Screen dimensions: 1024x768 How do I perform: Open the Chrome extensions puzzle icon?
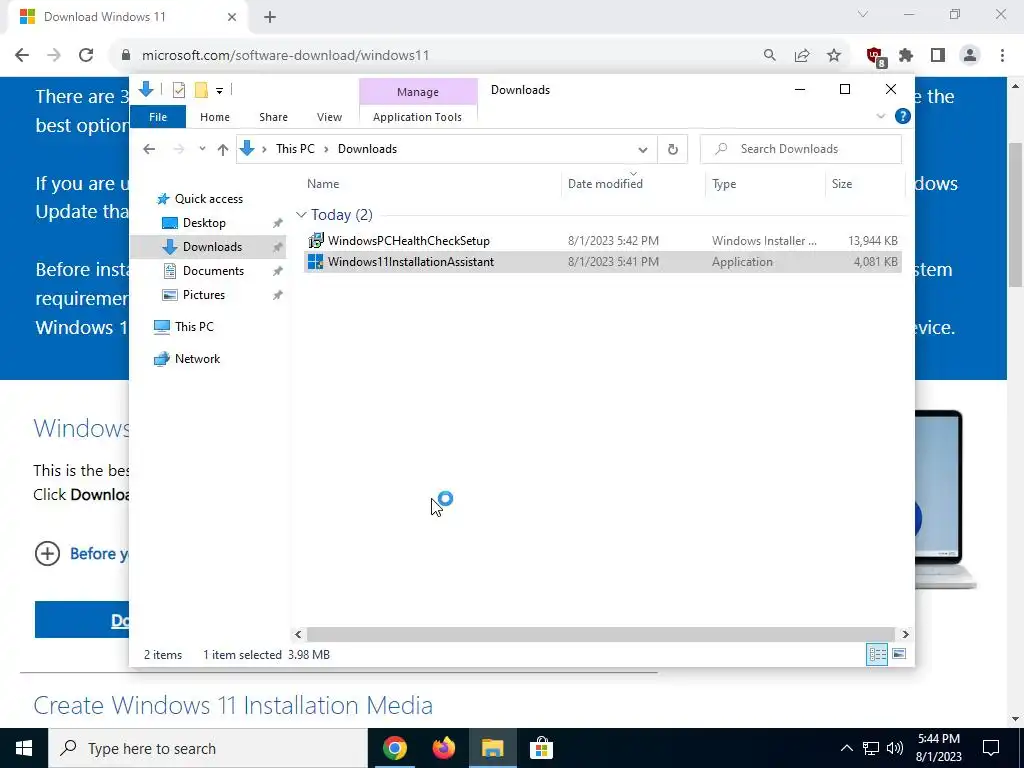point(906,56)
